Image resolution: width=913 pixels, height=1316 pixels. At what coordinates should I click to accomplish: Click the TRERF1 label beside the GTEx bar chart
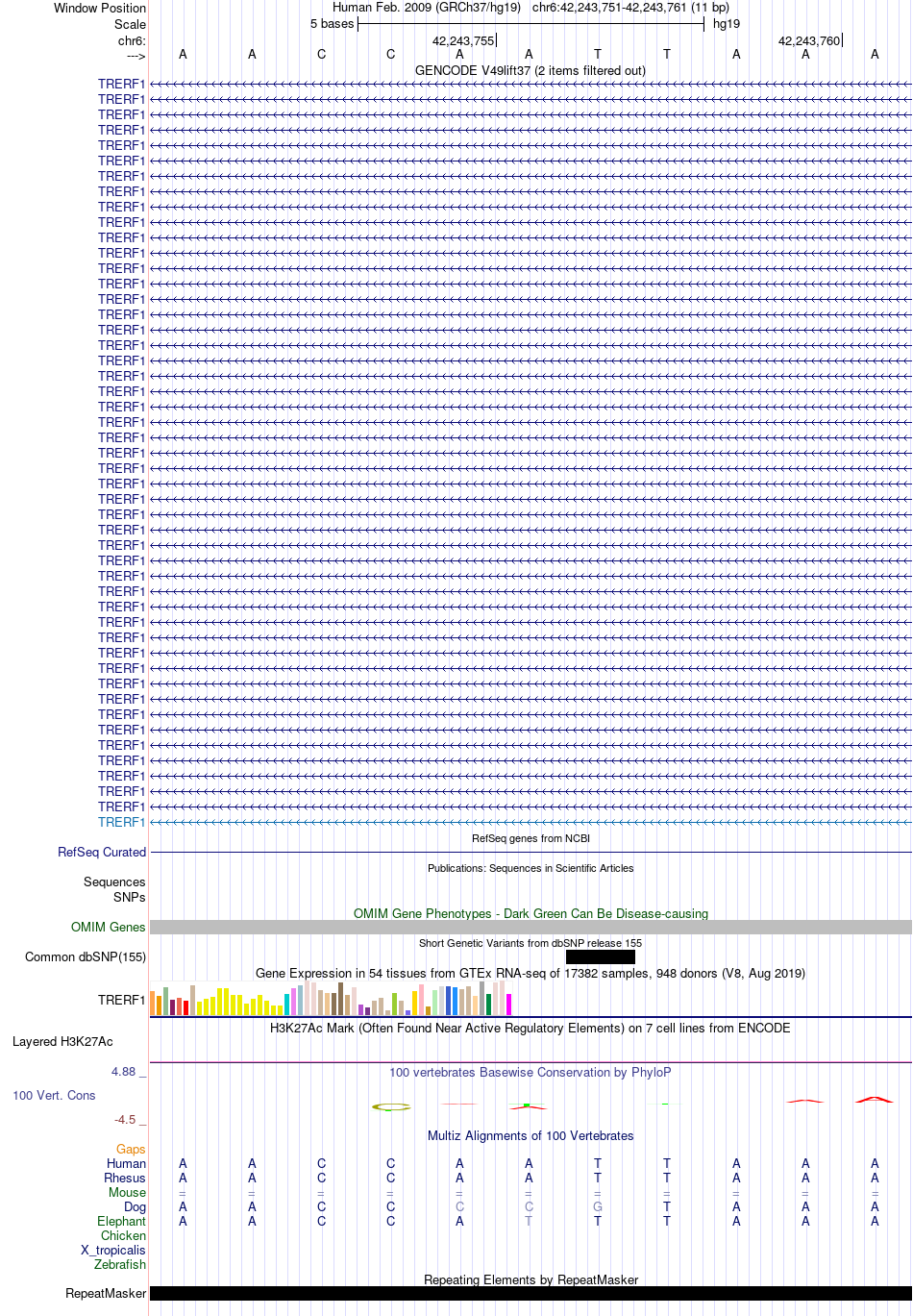pyautogui.click(x=121, y=1000)
